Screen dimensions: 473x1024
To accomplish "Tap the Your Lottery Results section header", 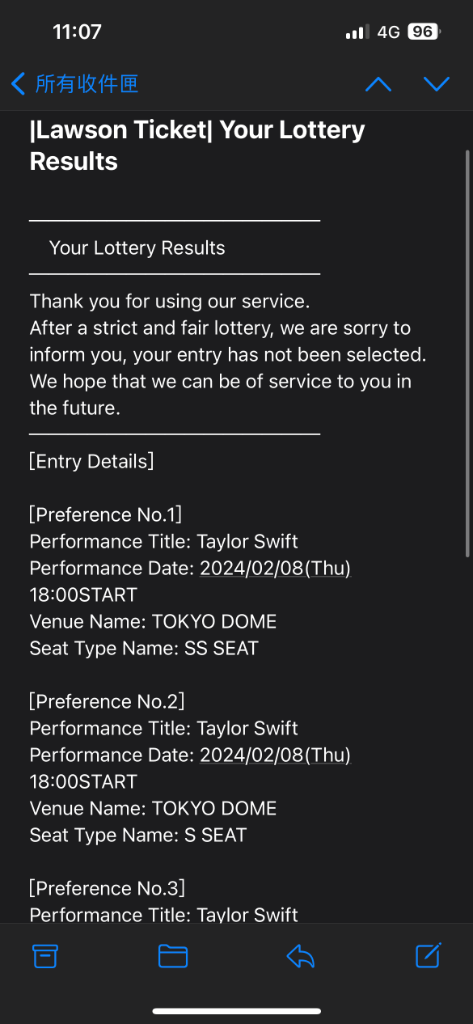I will (x=137, y=248).
